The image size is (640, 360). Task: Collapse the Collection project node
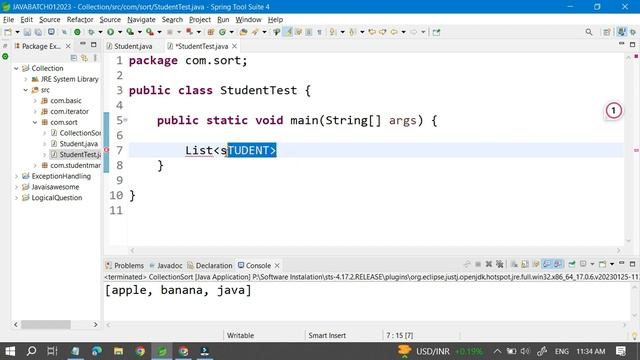pos(16,68)
